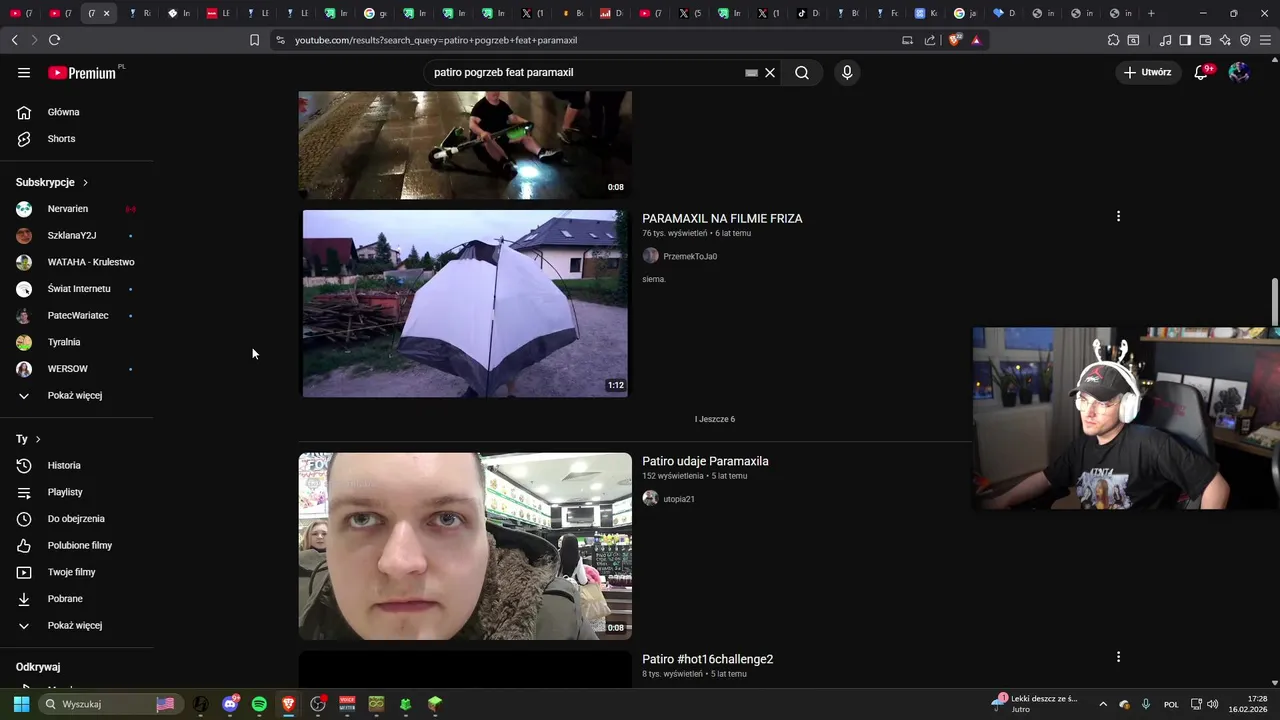Click the browser reload button
1280x720 pixels.
click(54, 40)
